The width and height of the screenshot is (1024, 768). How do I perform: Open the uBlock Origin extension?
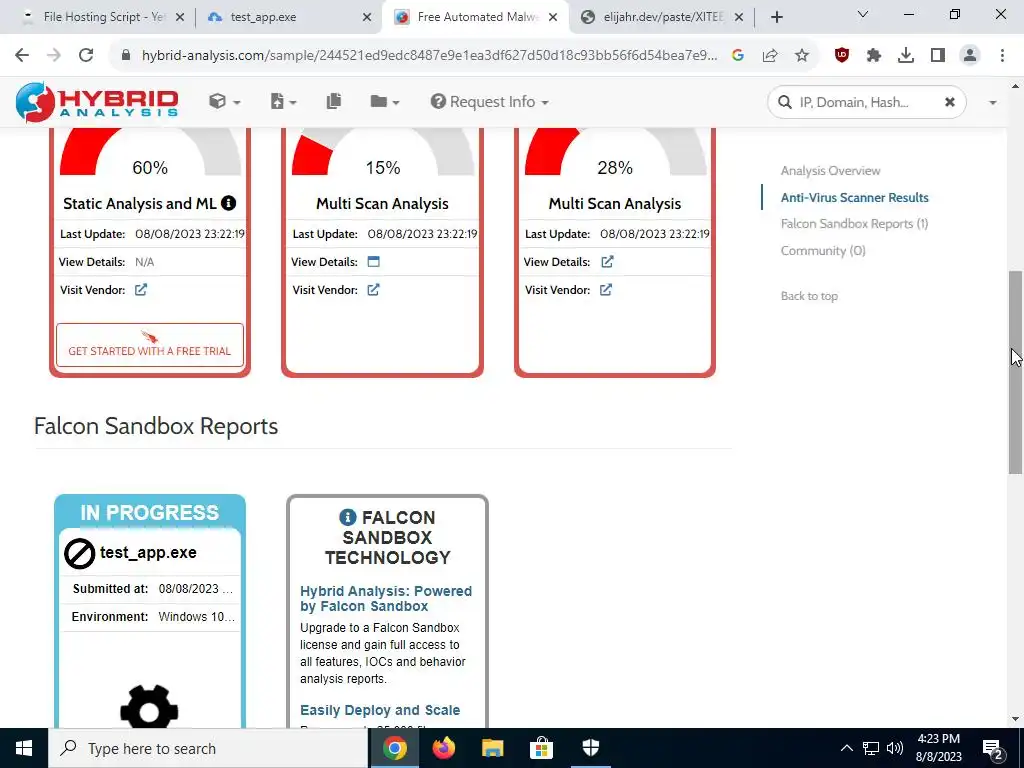[x=842, y=56]
